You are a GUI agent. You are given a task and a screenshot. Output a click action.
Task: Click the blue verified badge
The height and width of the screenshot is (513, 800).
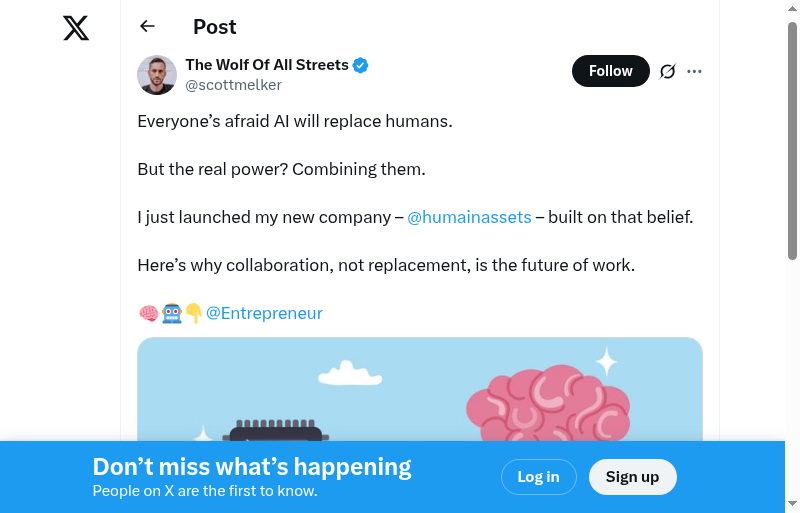[361, 65]
